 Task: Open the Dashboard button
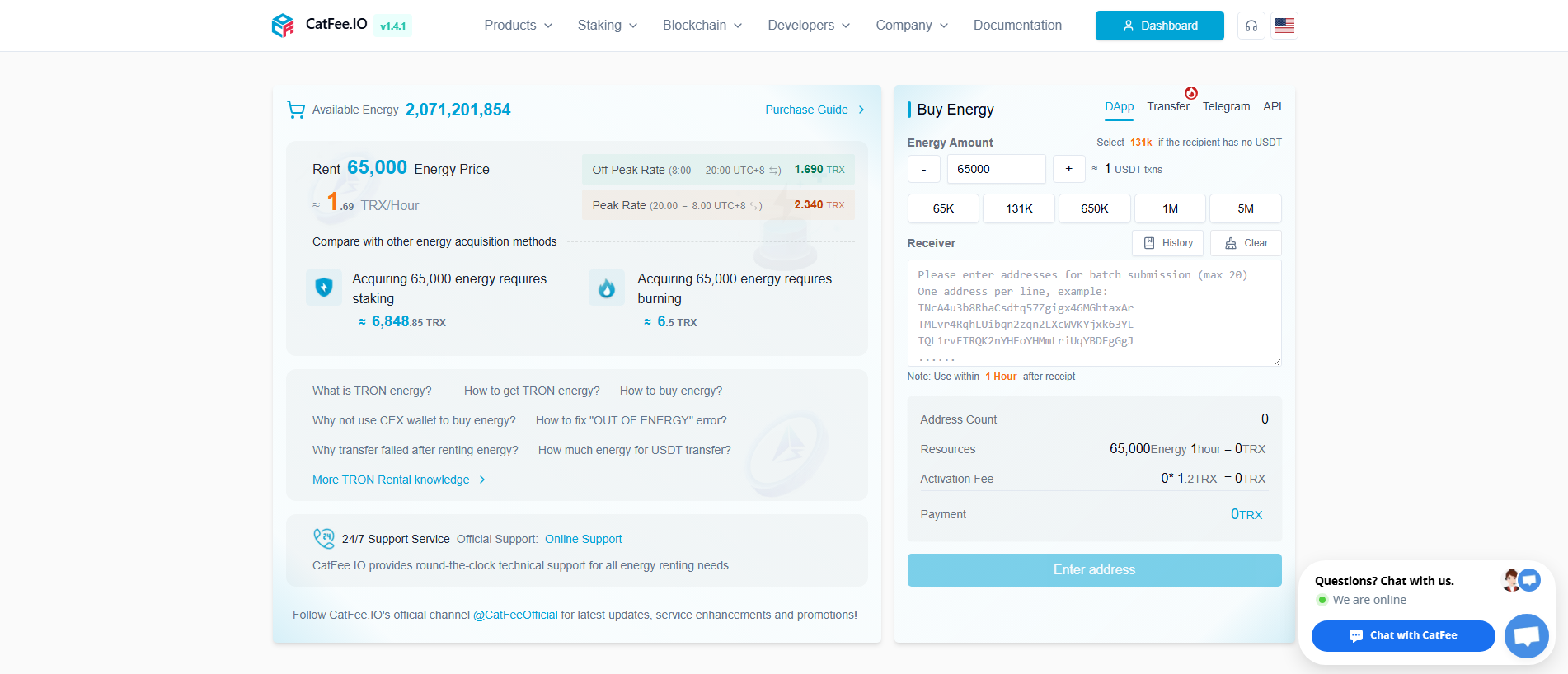[x=1159, y=26]
